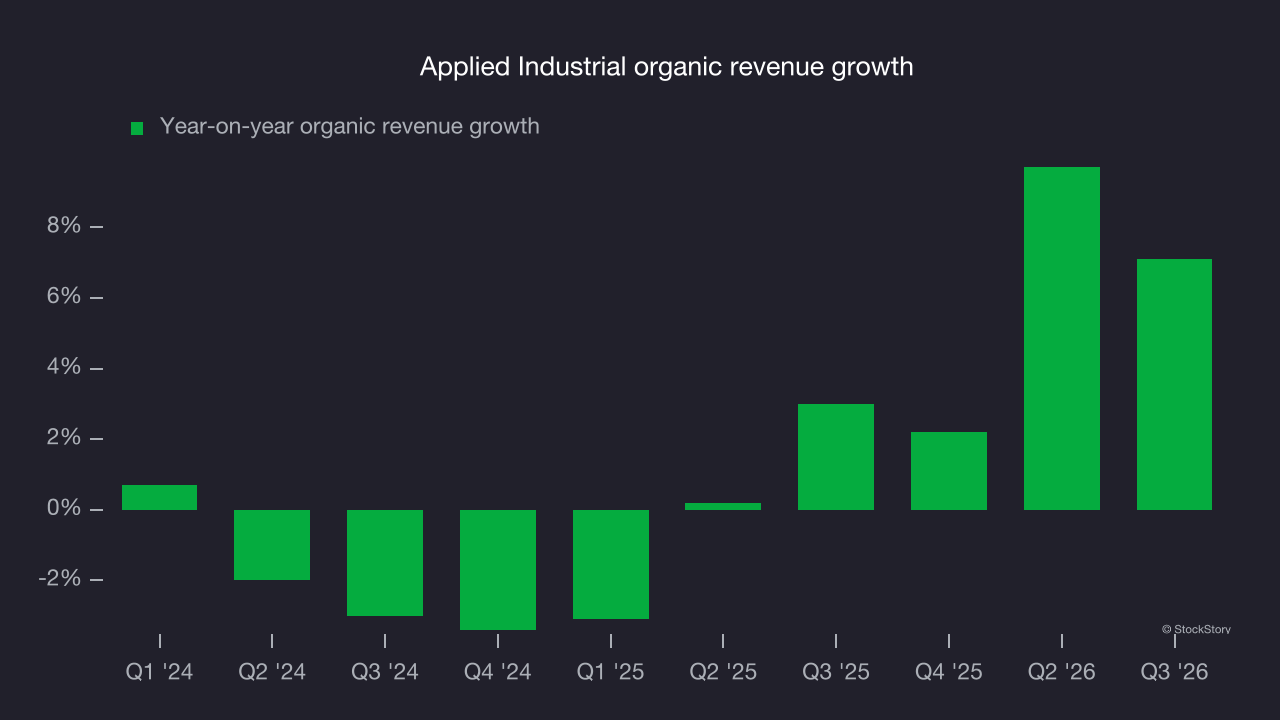Click the Q3 '26 x-axis label
This screenshot has height=720, width=1280.
tap(1175, 672)
